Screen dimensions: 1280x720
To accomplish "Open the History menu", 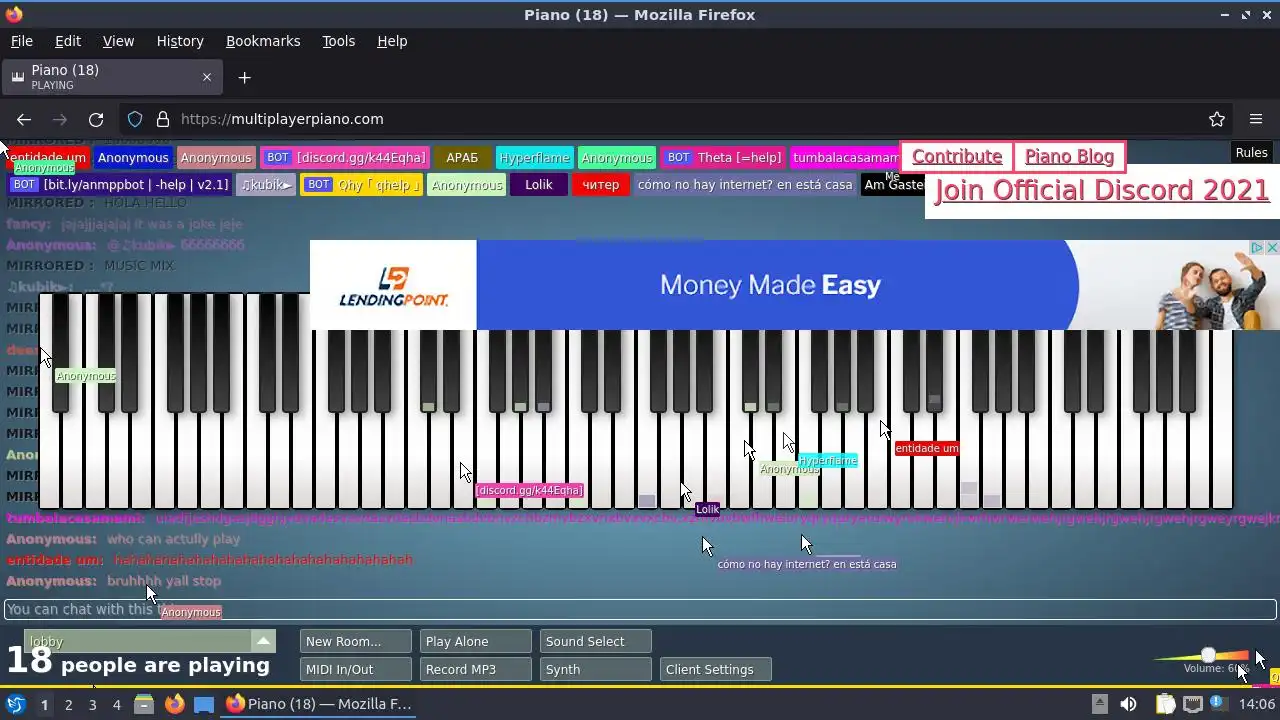I will pyautogui.click(x=180, y=41).
